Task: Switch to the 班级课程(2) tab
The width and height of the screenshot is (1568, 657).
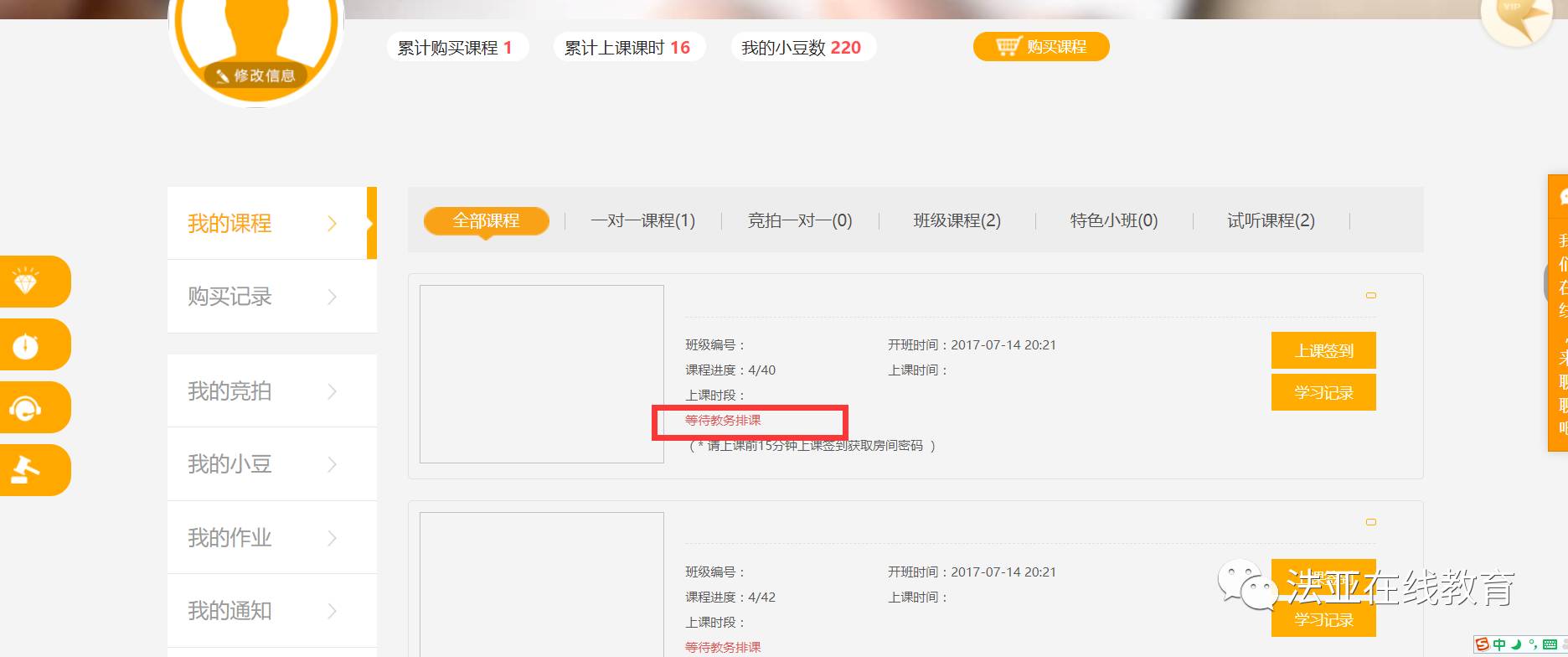Action: [957, 220]
